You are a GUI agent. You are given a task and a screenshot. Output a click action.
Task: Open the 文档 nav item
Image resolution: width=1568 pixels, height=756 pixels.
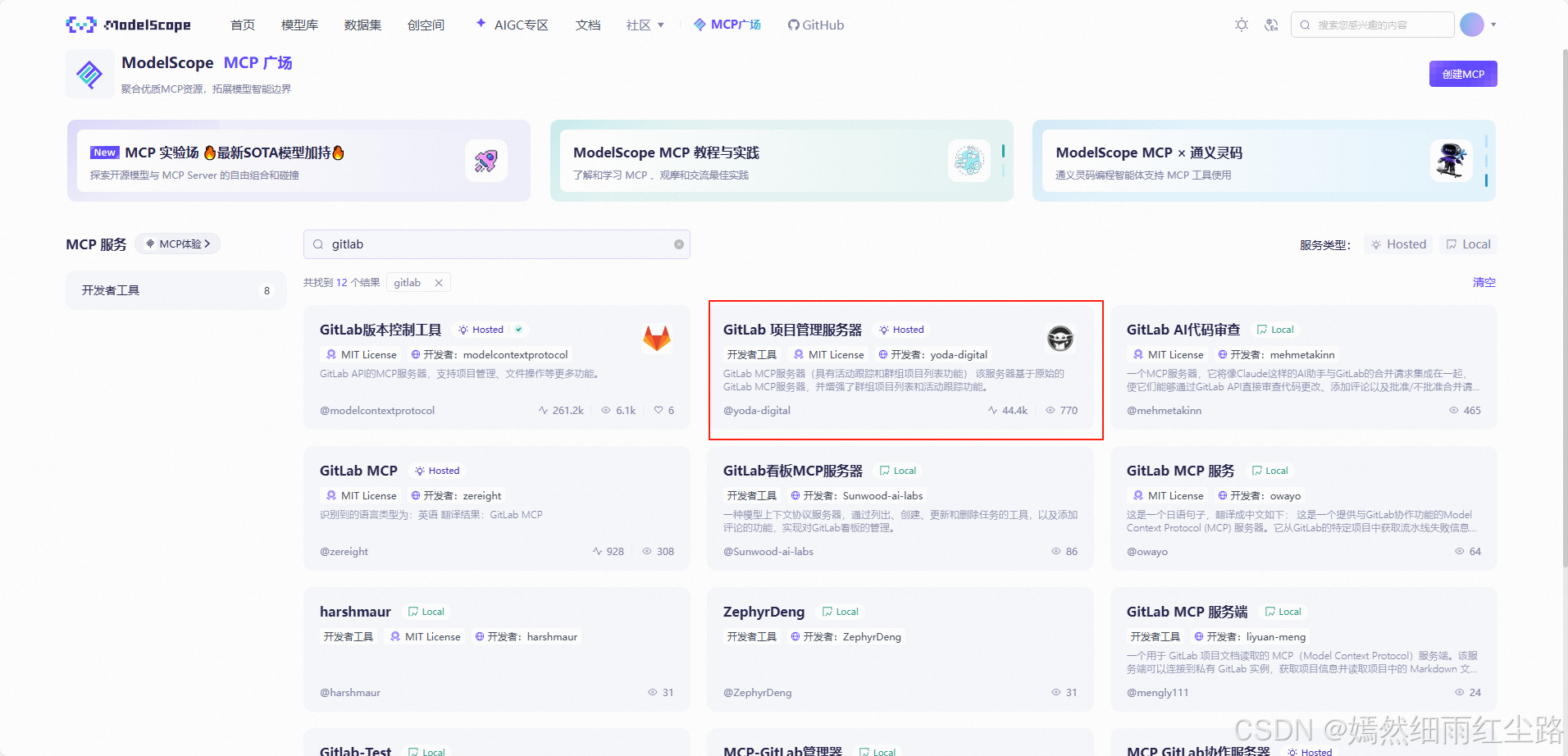588,25
